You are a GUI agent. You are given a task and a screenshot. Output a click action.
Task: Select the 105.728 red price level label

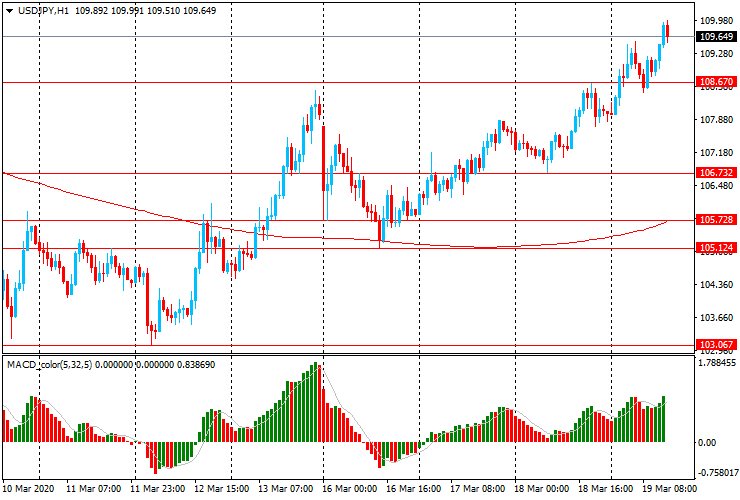tap(716, 220)
